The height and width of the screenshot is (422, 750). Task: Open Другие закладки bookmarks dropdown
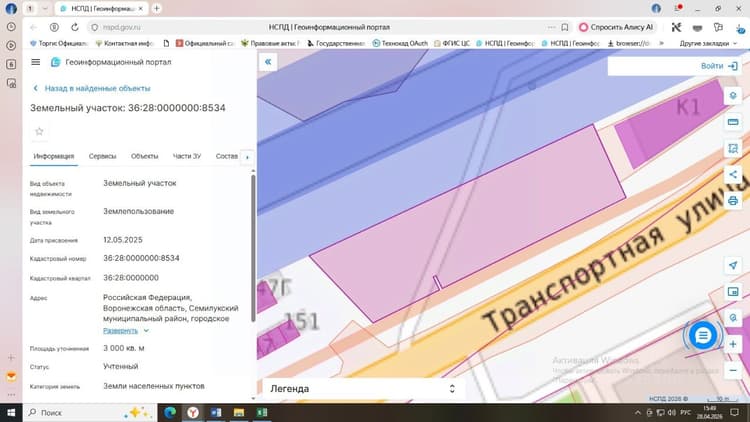click(708, 43)
